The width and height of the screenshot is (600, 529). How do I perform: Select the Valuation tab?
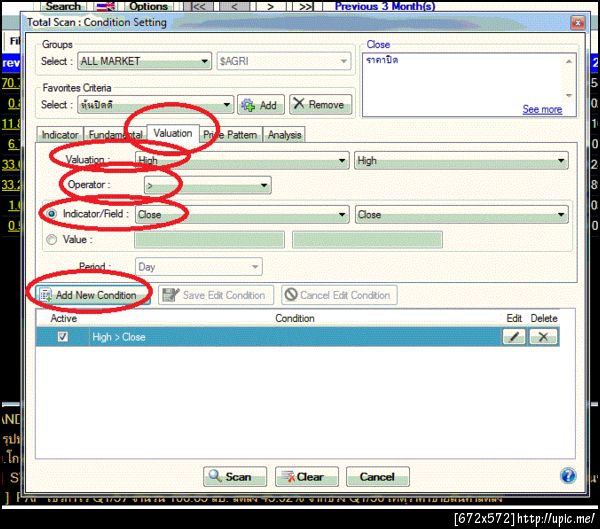pyautogui.click(x=173, y=133)
